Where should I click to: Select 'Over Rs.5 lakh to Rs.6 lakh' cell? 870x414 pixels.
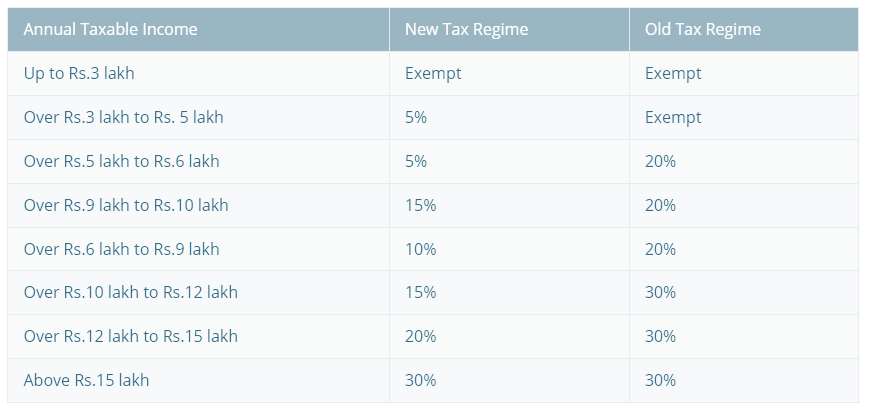tap(122, 162)
